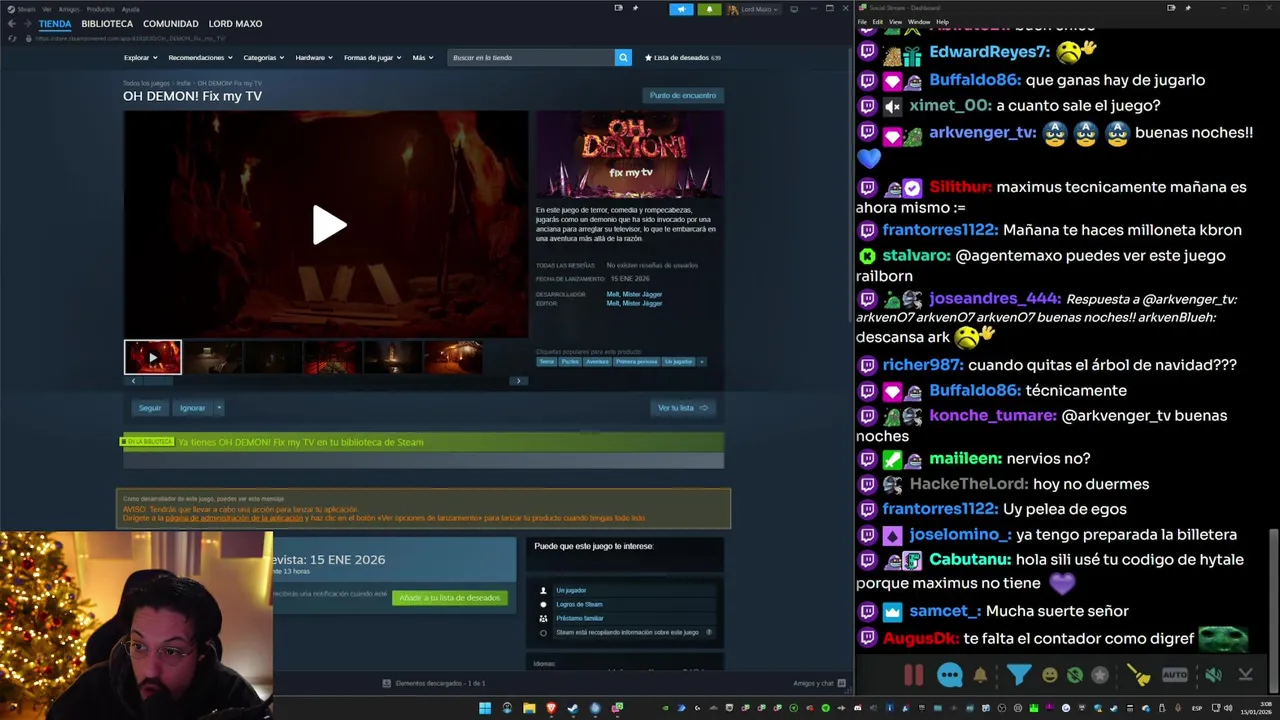Open the Windows Start button
1280x720 pixels.
point(485,708)
